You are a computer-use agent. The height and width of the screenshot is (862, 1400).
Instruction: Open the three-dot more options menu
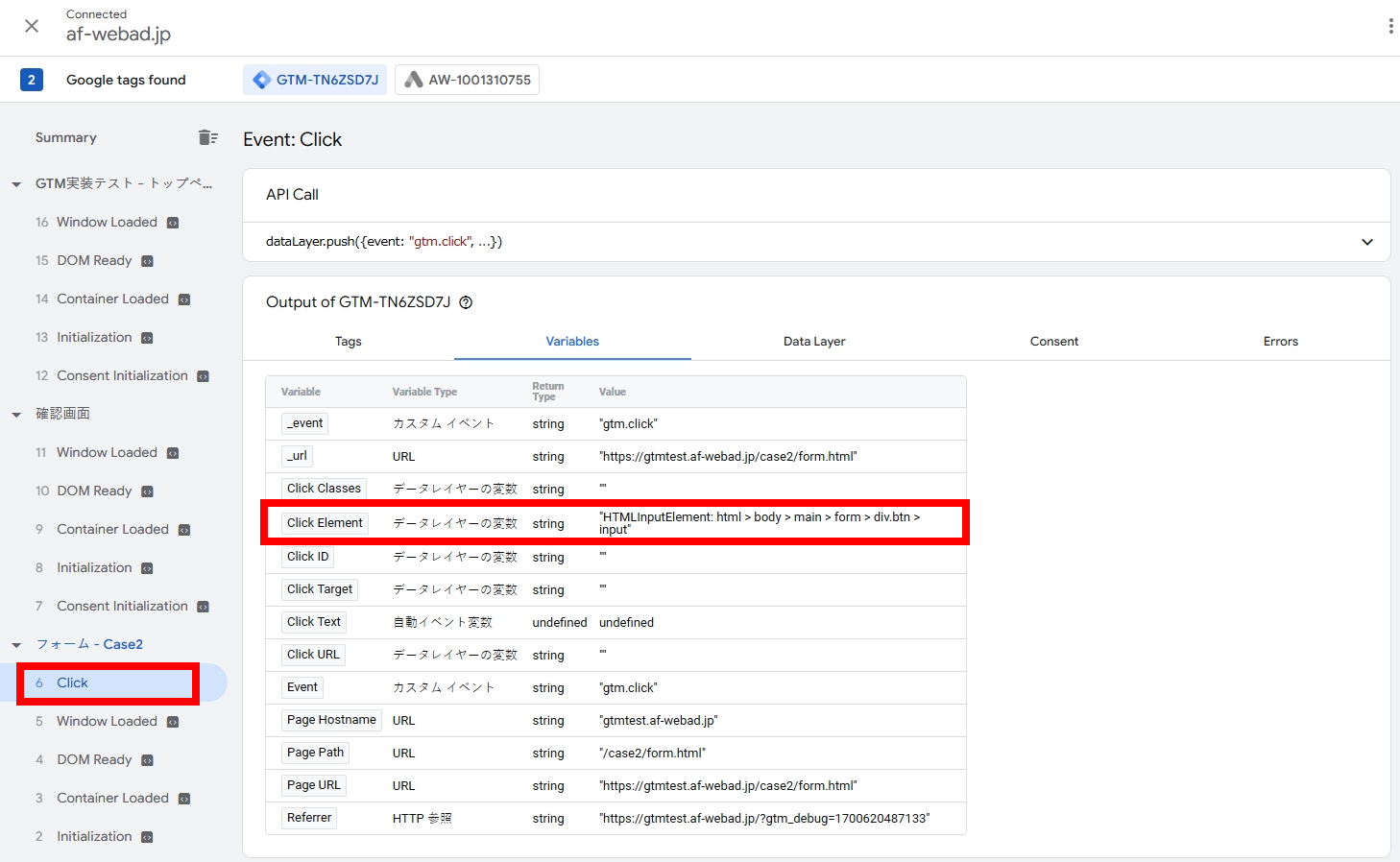click(x=1389, y=26)
